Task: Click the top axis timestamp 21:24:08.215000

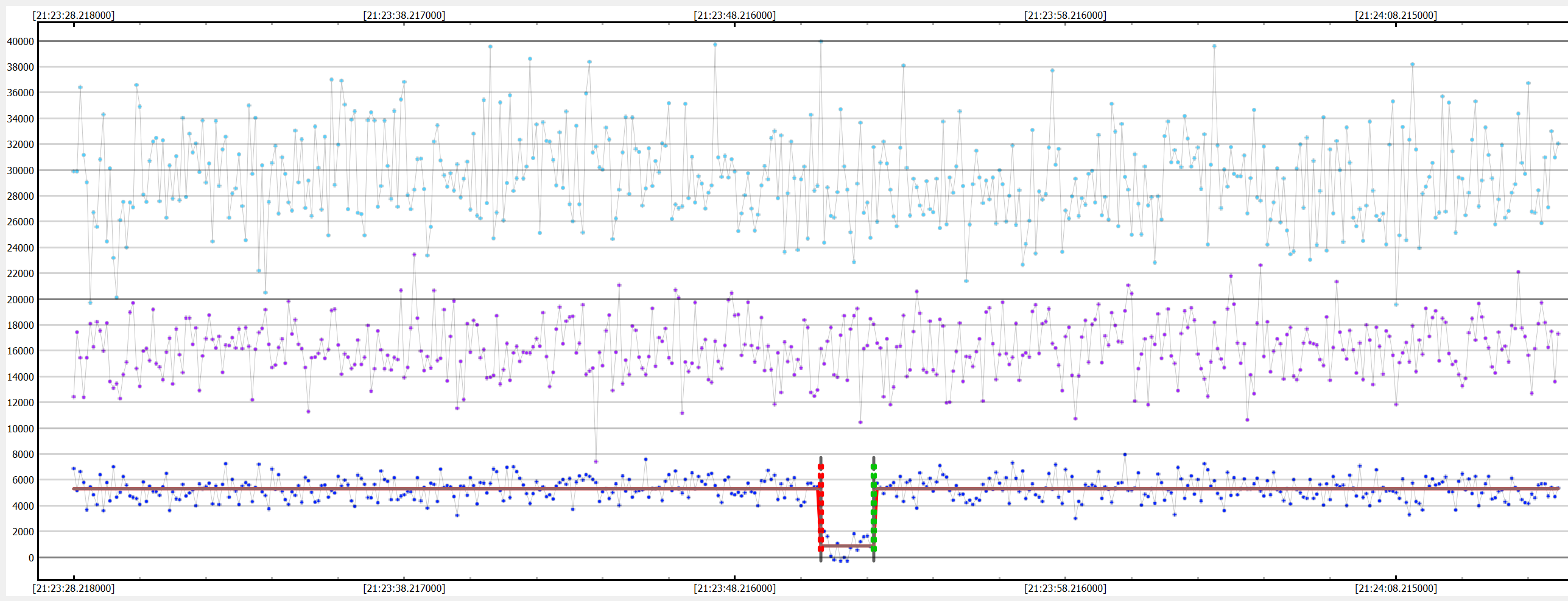Action: pos(1396,15)
